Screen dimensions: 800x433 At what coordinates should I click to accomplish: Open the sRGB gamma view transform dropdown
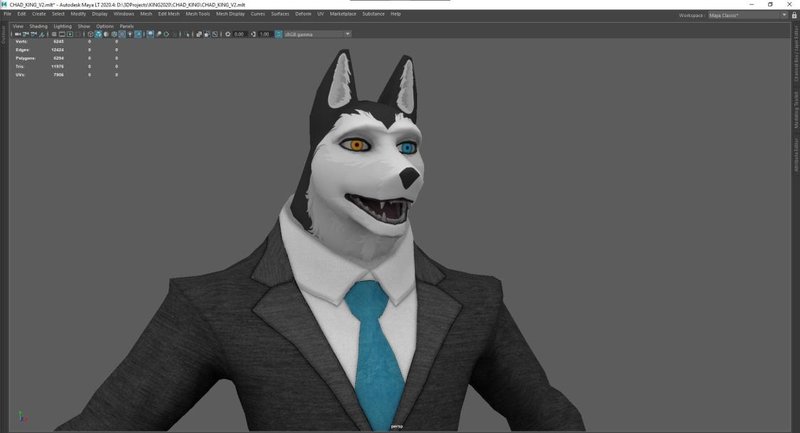[317, 34]
